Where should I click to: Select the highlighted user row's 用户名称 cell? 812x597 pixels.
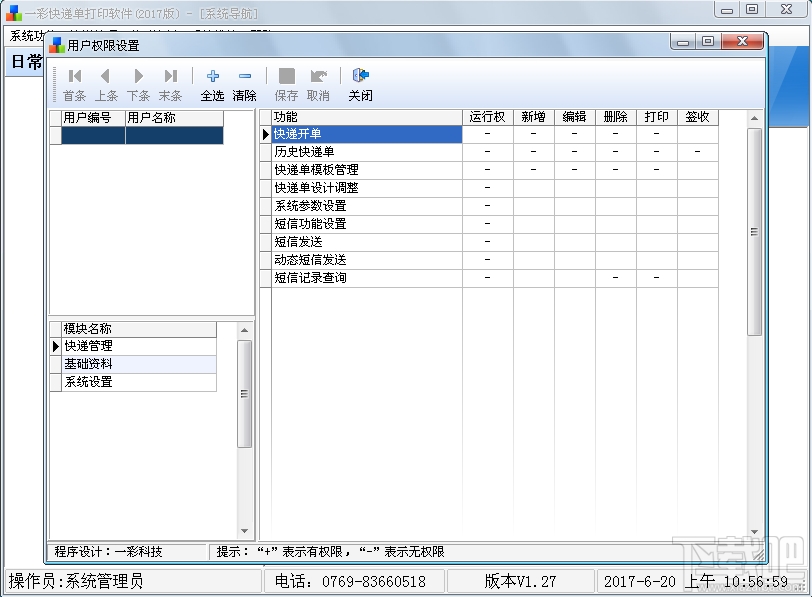[x=175, y=135]
